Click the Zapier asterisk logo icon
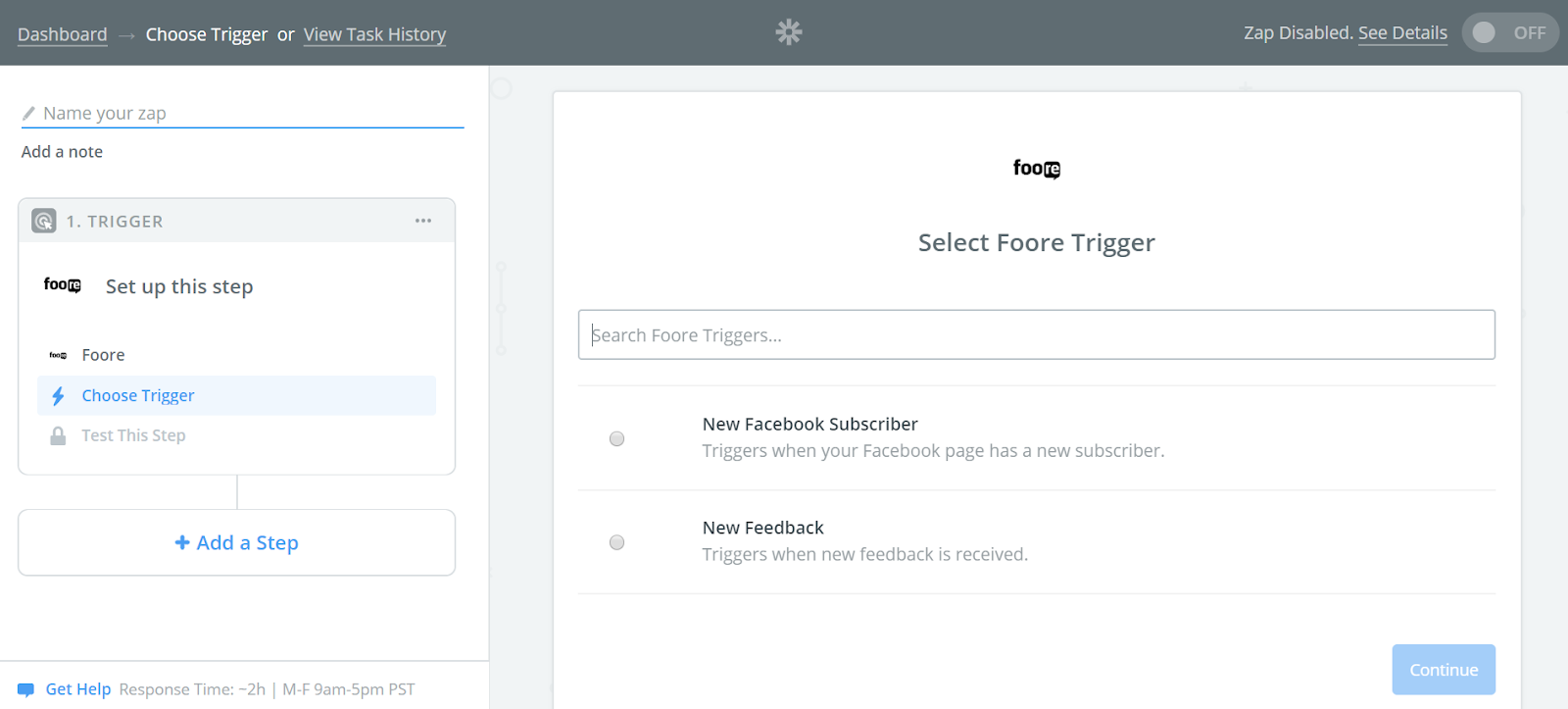 (x=789, y=32)
